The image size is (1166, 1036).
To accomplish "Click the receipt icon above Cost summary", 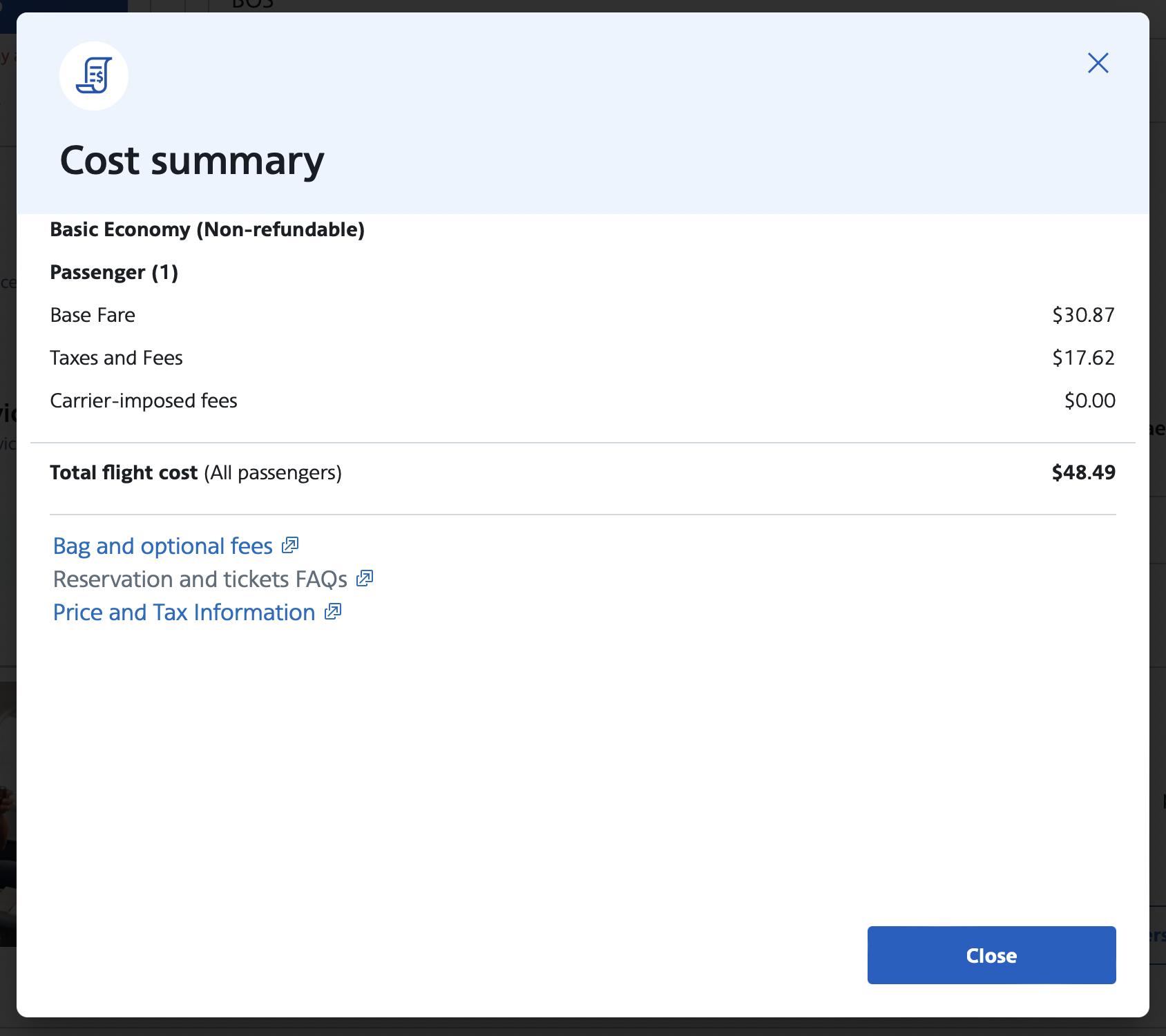I will (x=94, y=76).
